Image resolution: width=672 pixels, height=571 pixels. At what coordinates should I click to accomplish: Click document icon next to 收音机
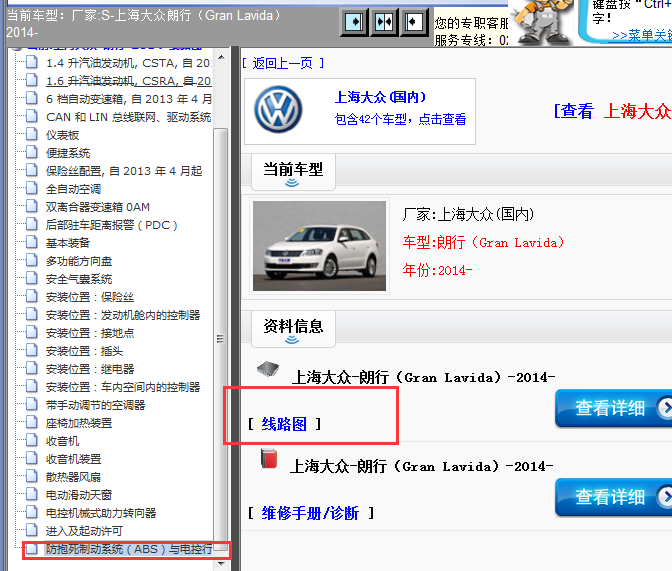tap(31, 441)
